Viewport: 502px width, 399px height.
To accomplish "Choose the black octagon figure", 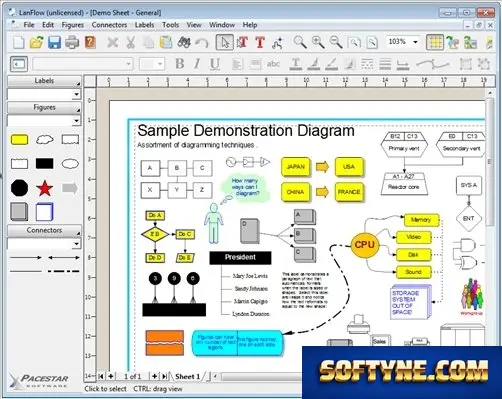I will click(x=19, y=188).
